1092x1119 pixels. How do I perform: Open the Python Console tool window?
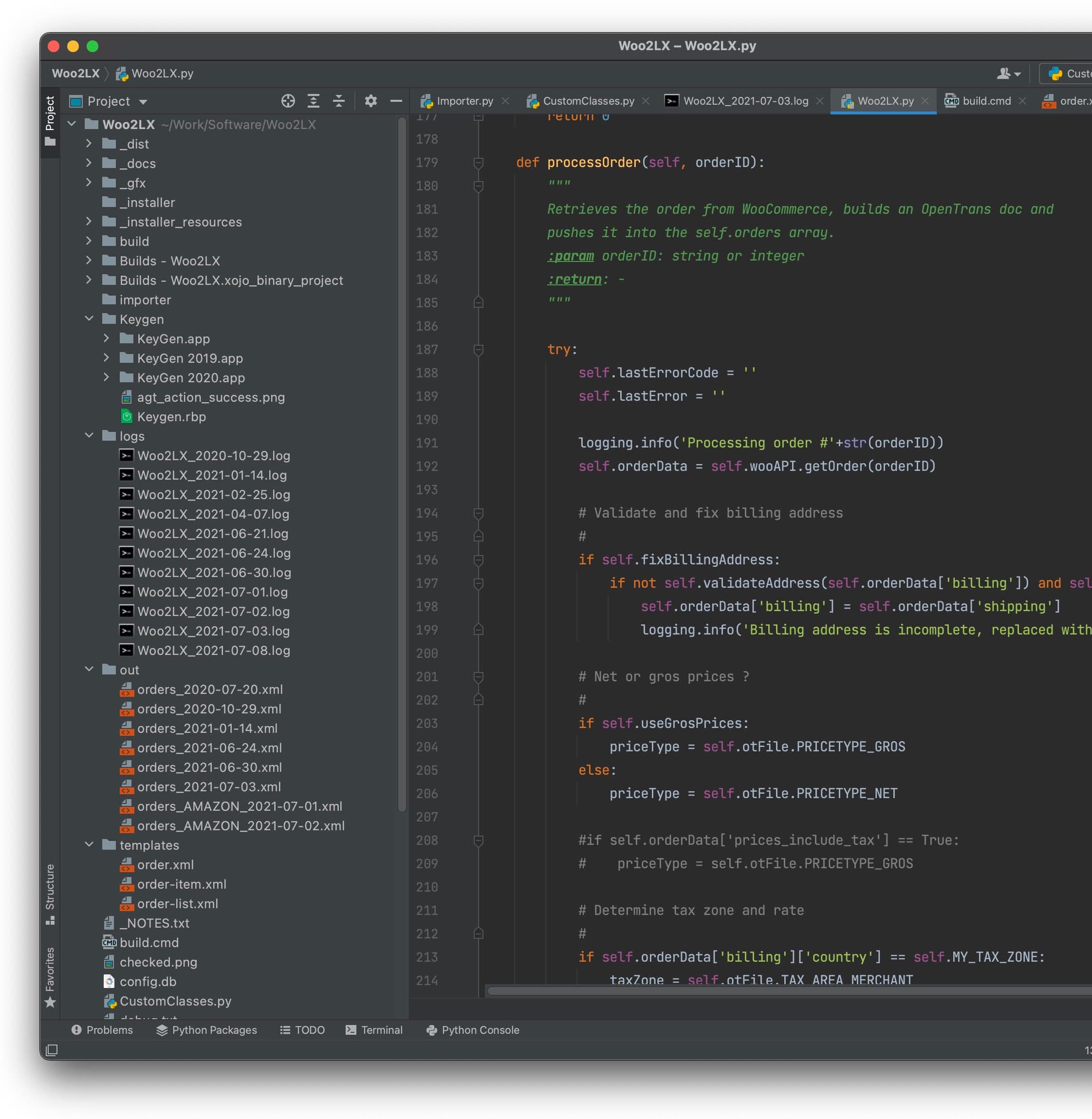473,1030
